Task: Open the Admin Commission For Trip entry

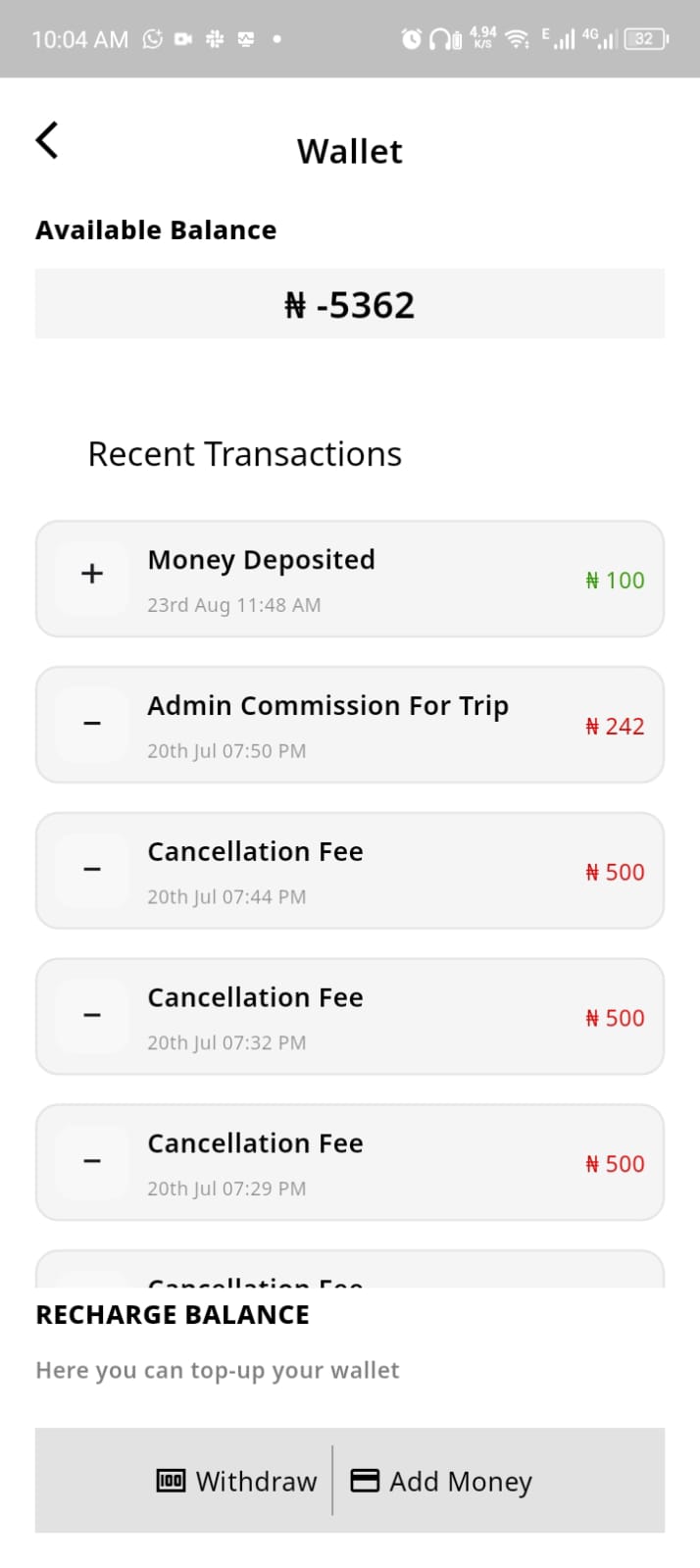Action: click(x=350, y=726)
